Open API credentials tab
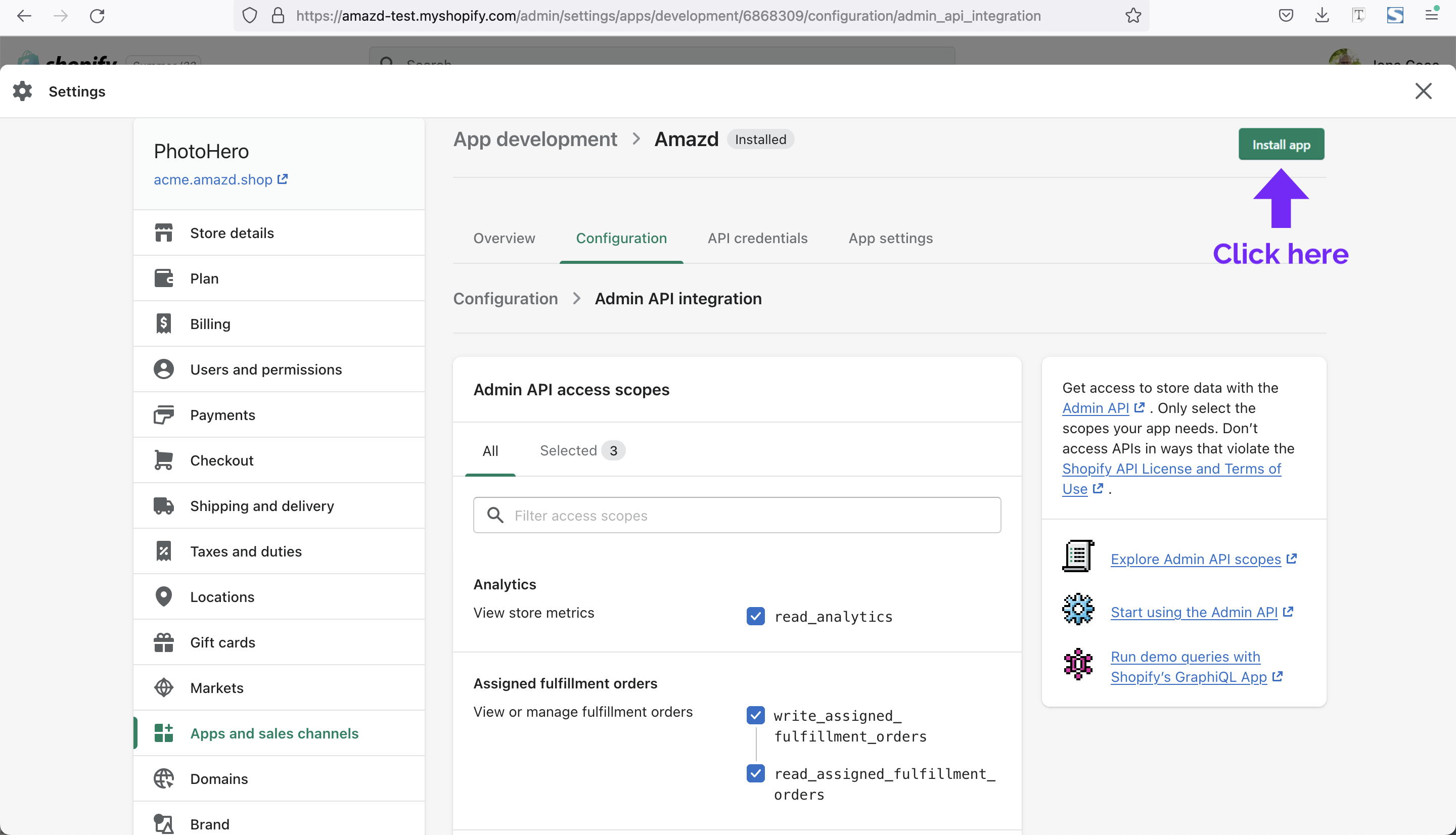This screenshot has height=835, width=1456. [757, 238]
